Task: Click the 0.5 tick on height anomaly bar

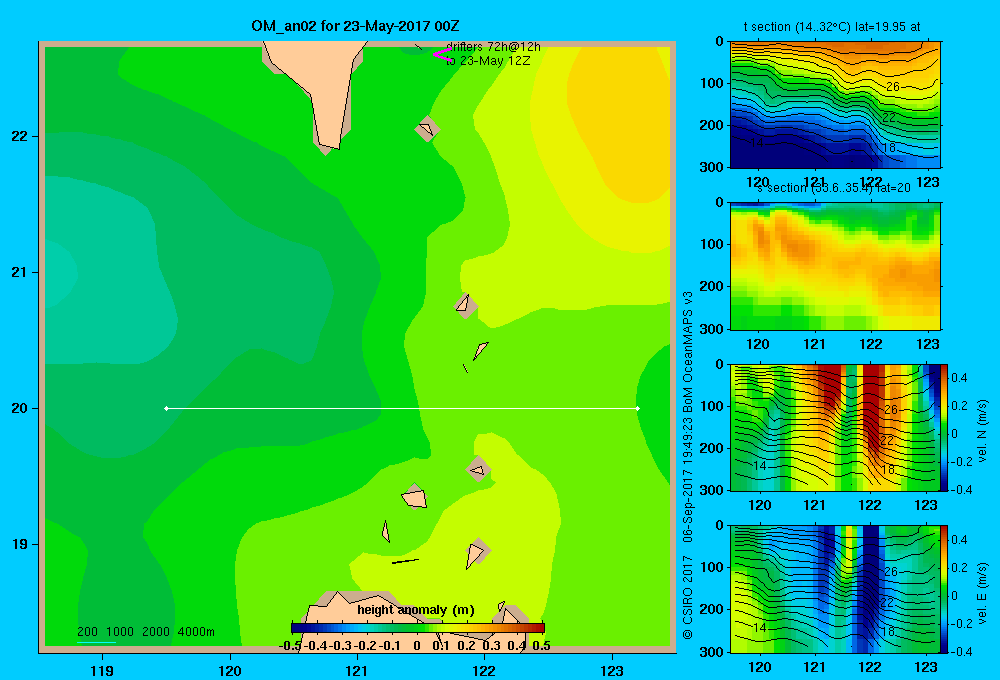Action: tap(541, 646)
